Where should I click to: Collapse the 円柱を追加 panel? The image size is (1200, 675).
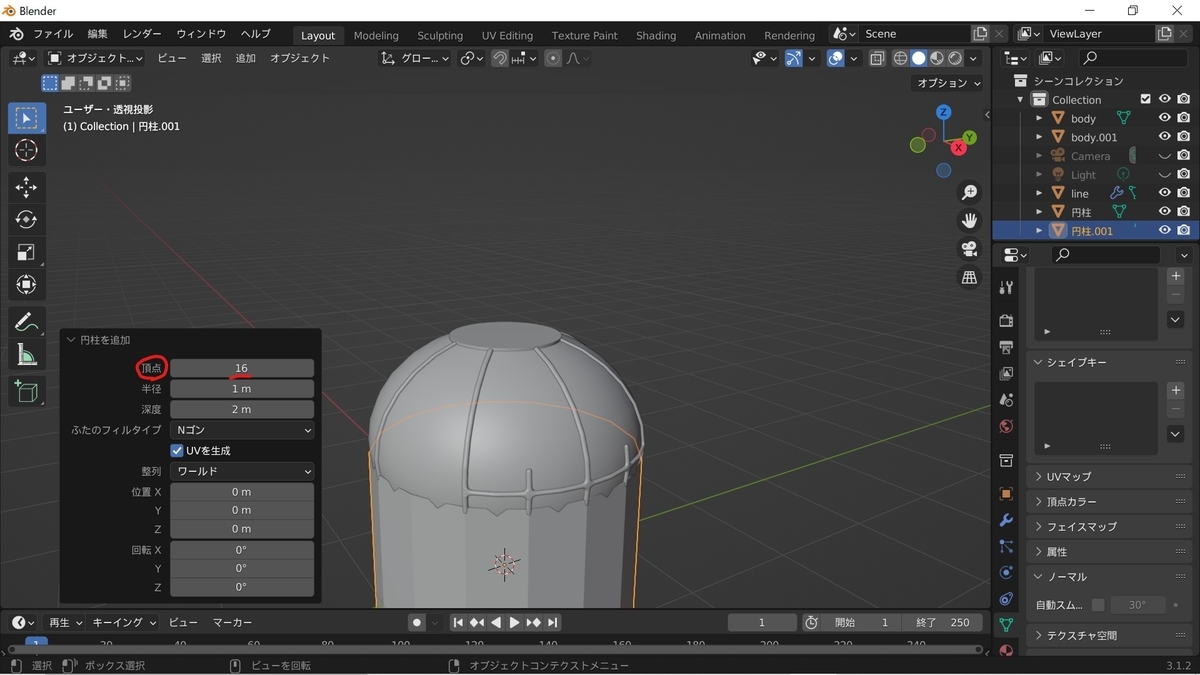coord(71,340)
